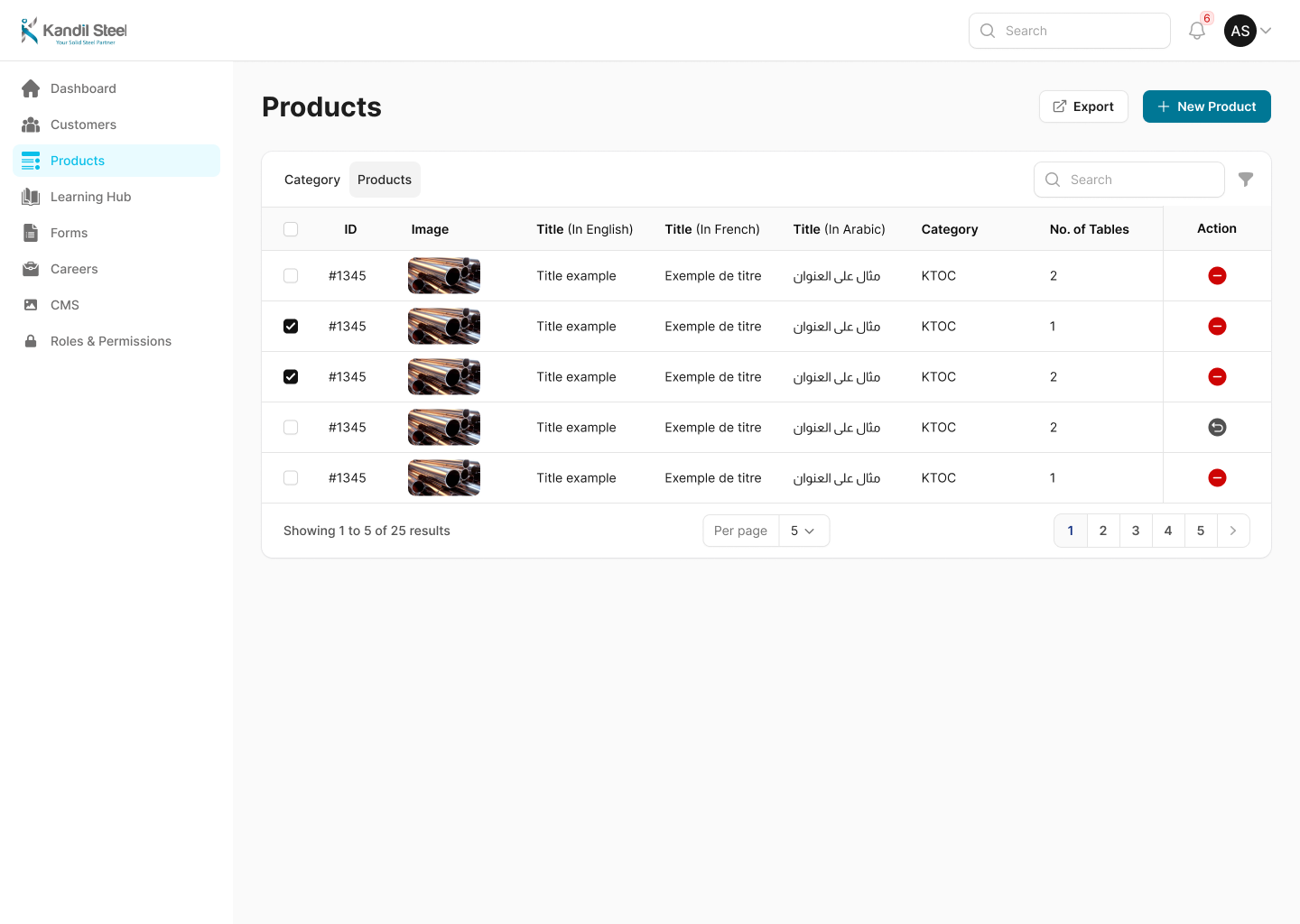Click the table Search input field
1300x924 pixels.
pyautogui.click(x=1139, y=180)
